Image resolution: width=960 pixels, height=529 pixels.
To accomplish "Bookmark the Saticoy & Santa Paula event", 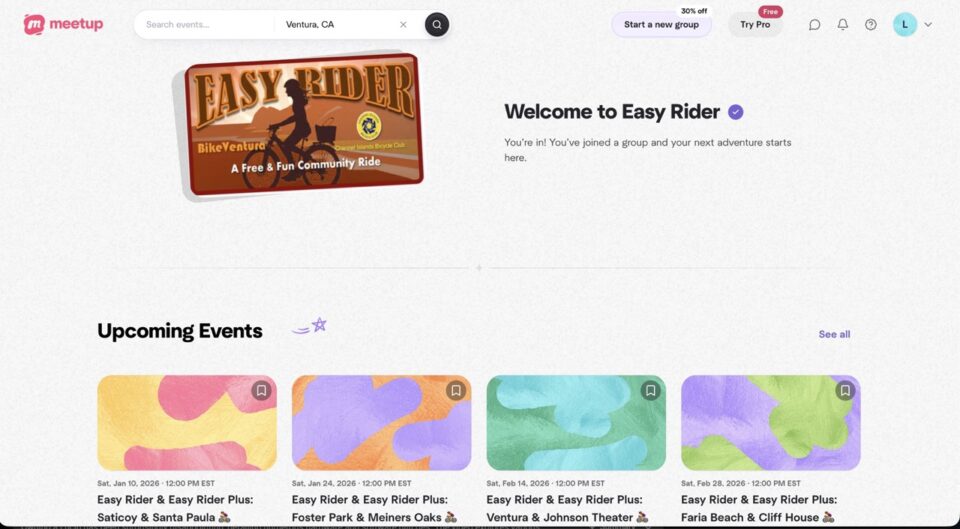I will [261, 391].
